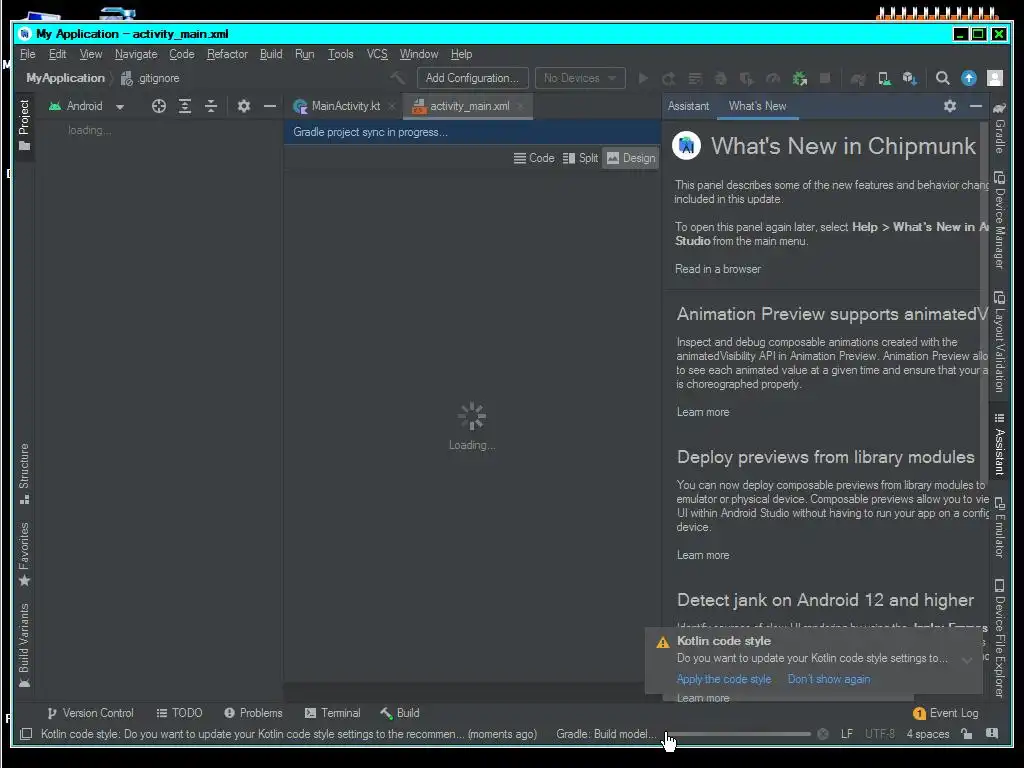
Task: Open the Emulator side tab
Action: [999, 528]
